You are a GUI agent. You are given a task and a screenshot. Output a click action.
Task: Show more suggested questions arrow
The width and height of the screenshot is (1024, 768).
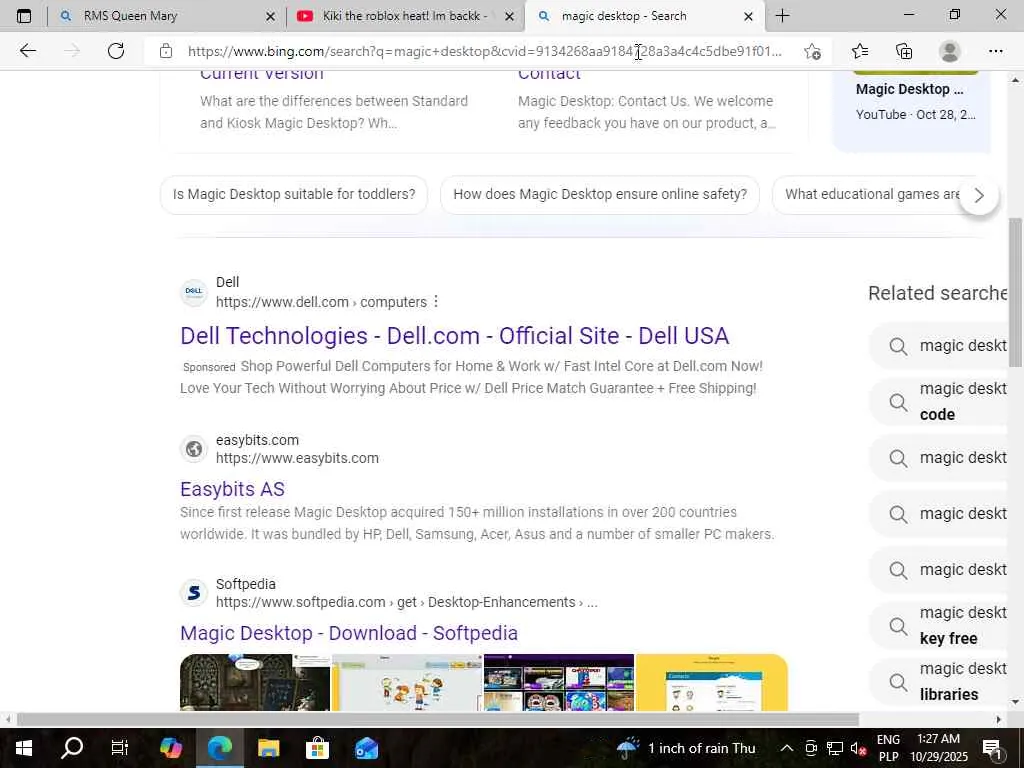pyautogui.click(x=978, y=195)
